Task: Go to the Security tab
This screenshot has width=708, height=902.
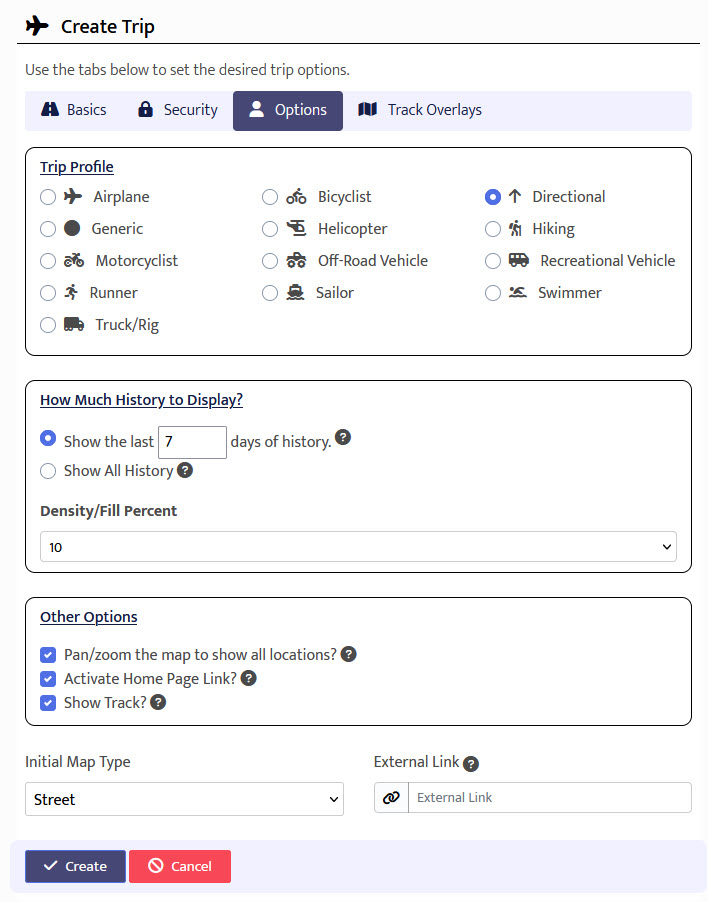Action: (x=178, y=110)
